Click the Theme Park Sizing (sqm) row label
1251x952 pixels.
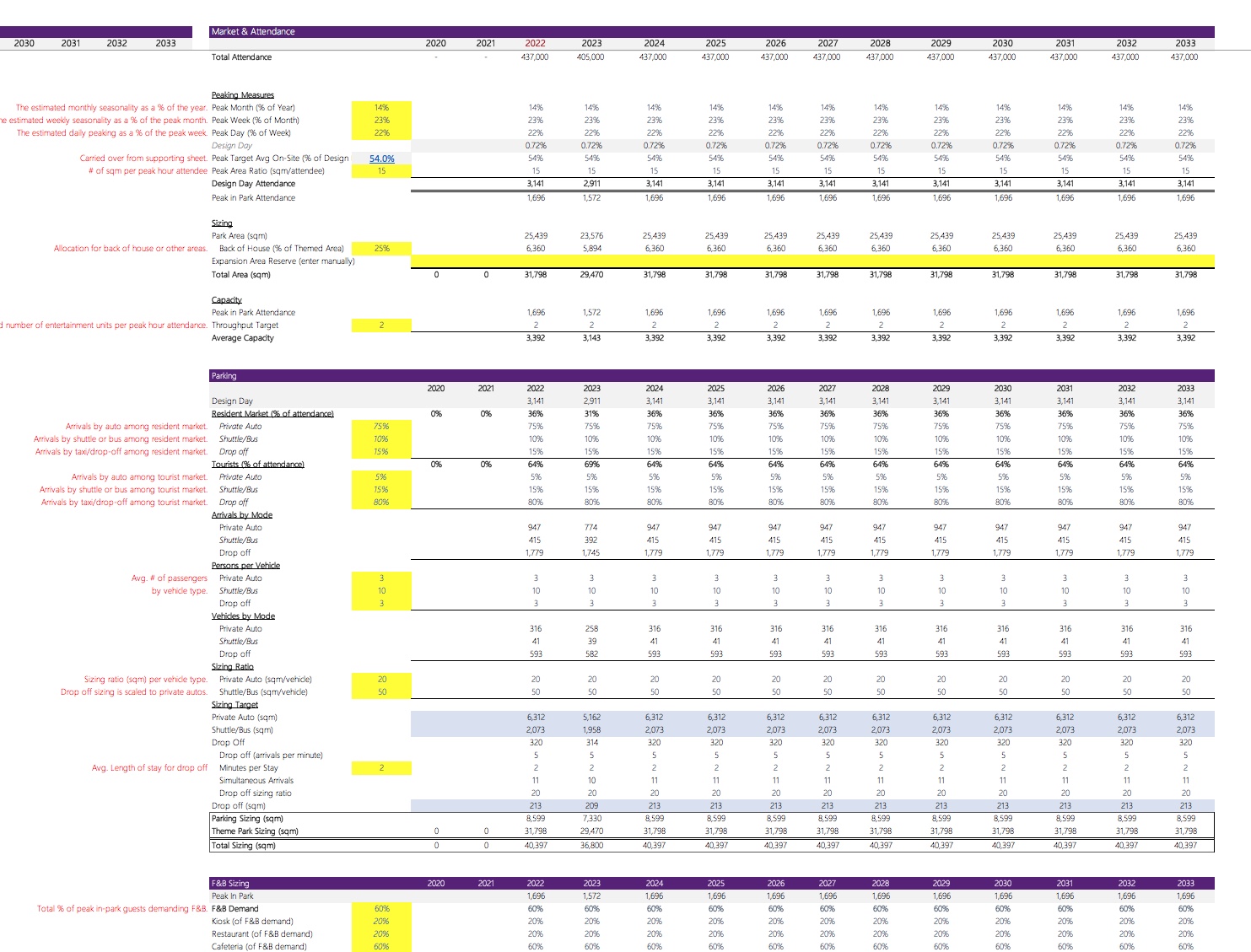coord(255,831)
